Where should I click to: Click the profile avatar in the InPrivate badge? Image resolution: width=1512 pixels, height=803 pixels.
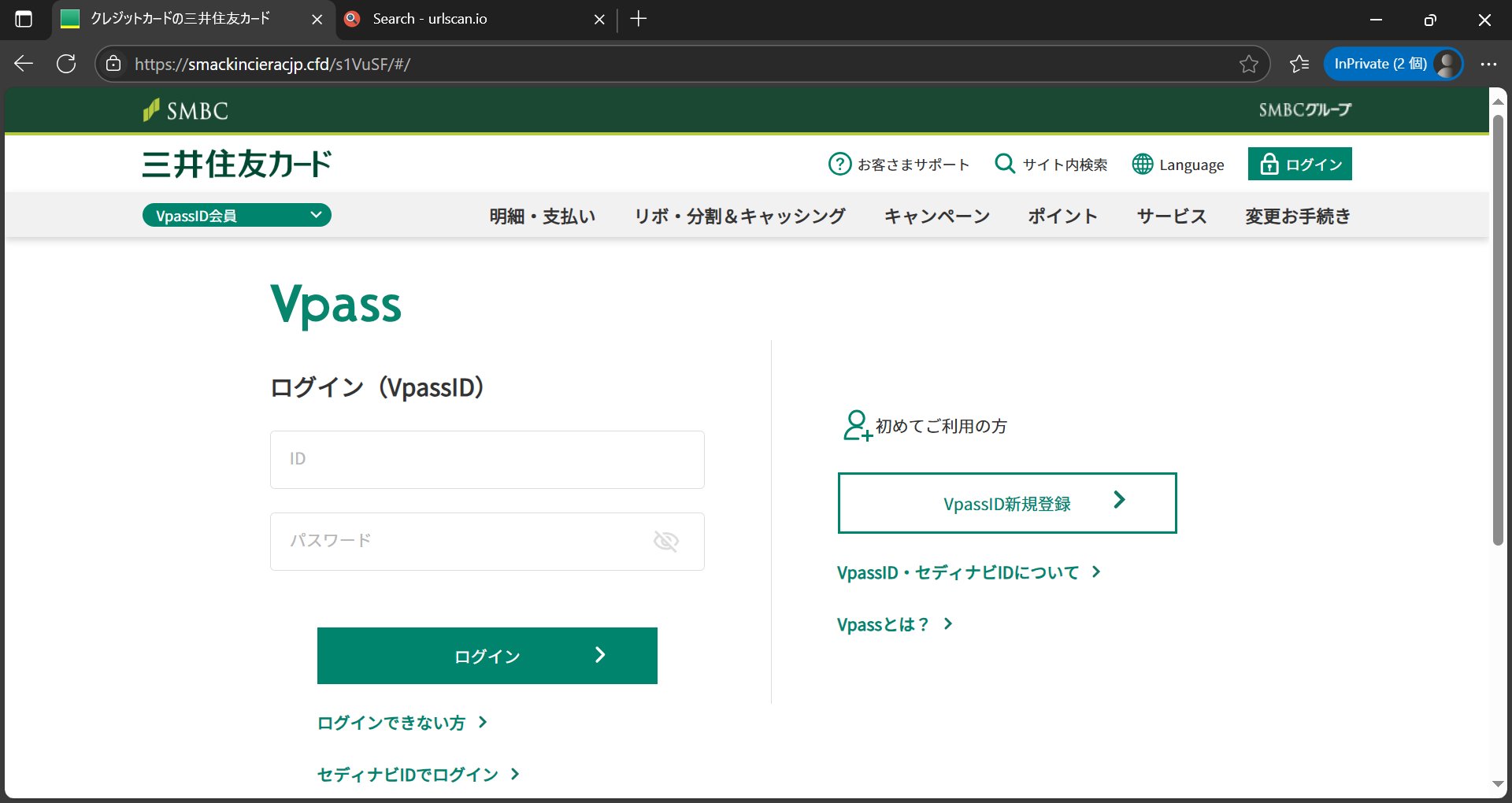(x=1447, y=64)
